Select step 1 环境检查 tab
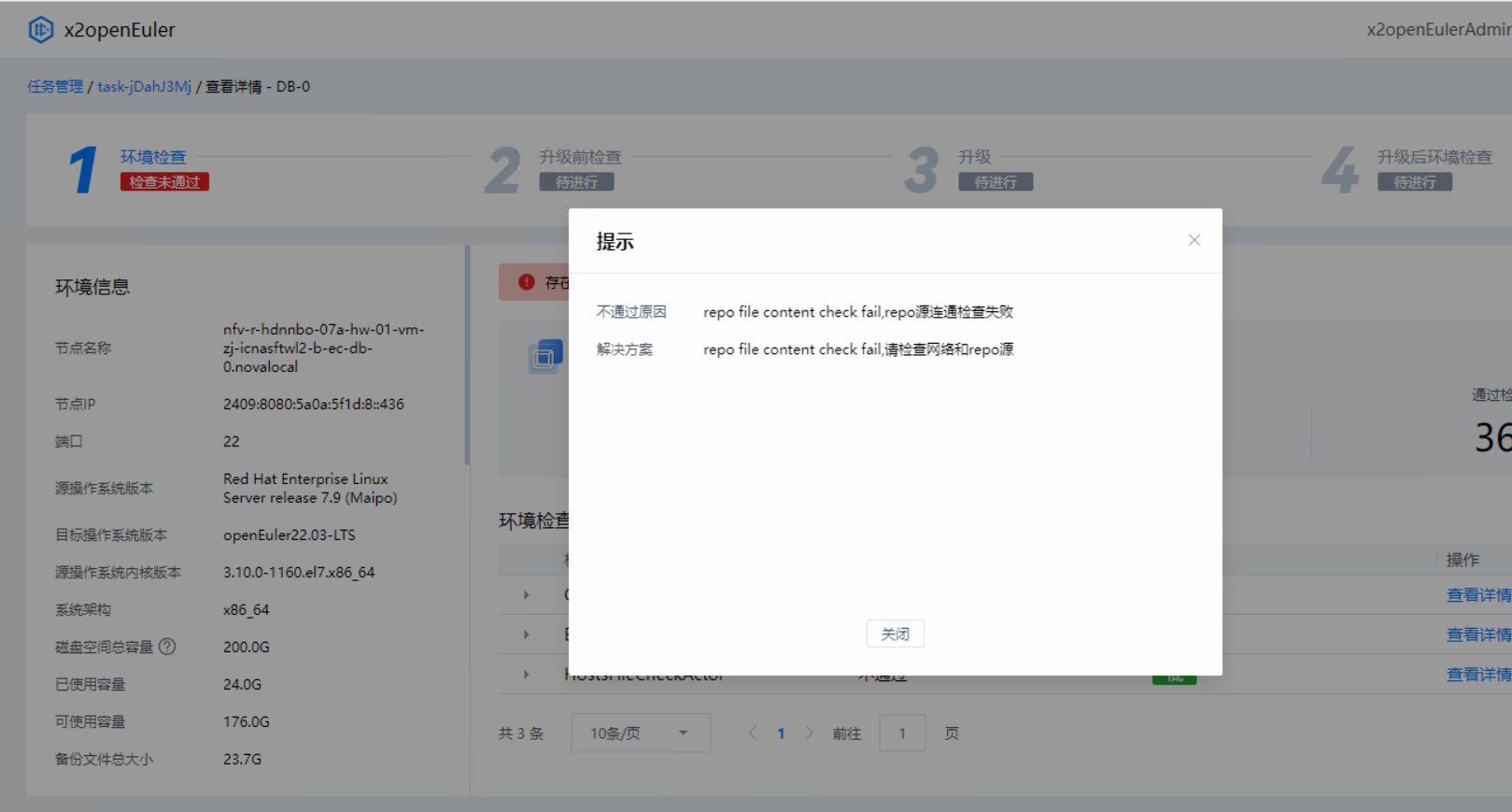Screen dimensions: 1512x812 coord(153,157)
